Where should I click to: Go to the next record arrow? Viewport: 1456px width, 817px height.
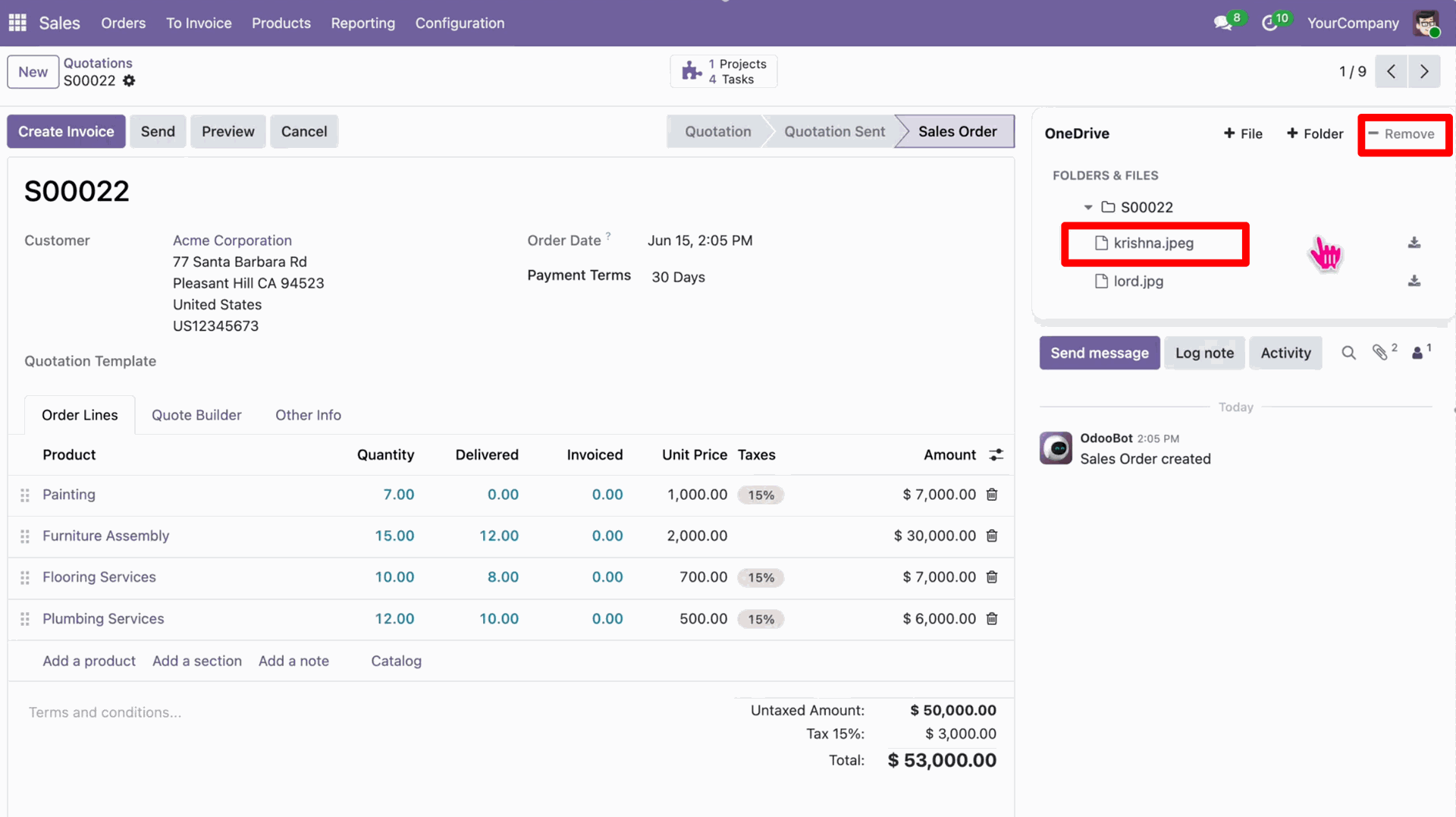1424,71
